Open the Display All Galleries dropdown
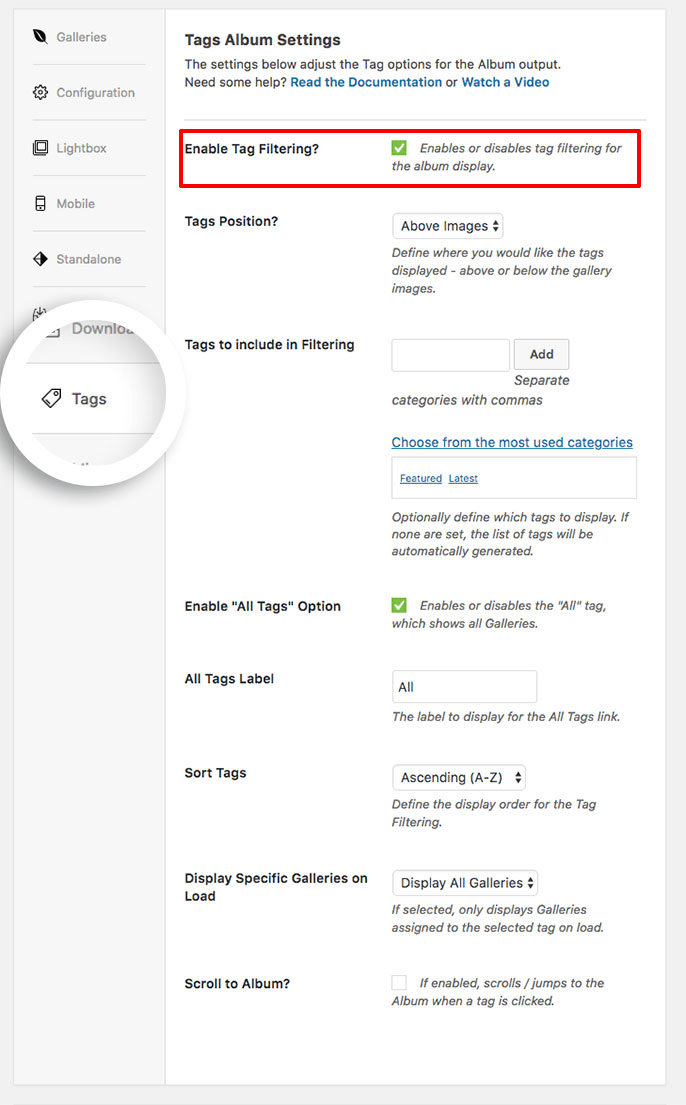 pyautogui.click(x=464, y=882)
